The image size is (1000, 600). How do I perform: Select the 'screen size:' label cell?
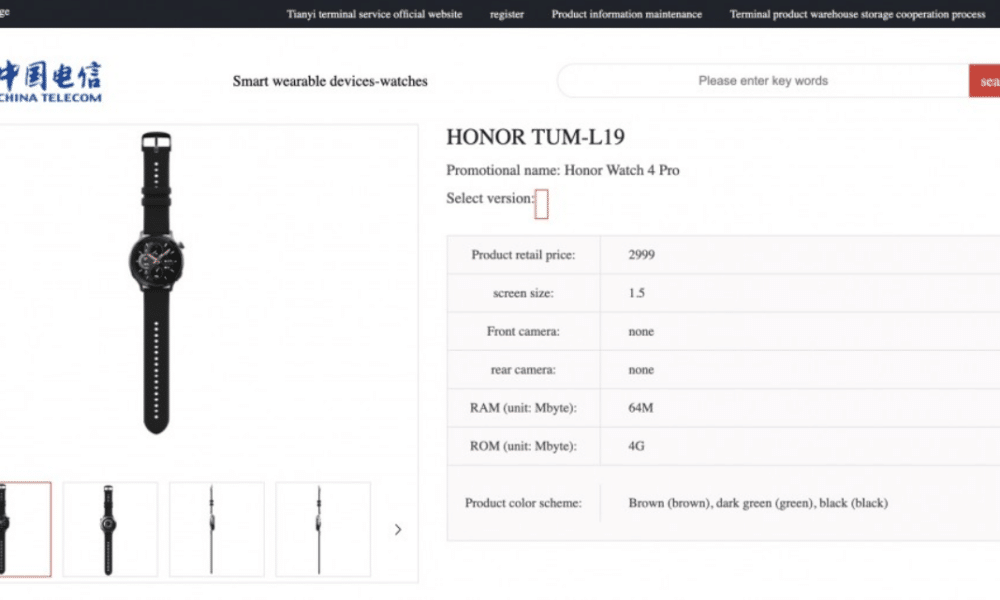pyautogui.click(x=524, y=293)
